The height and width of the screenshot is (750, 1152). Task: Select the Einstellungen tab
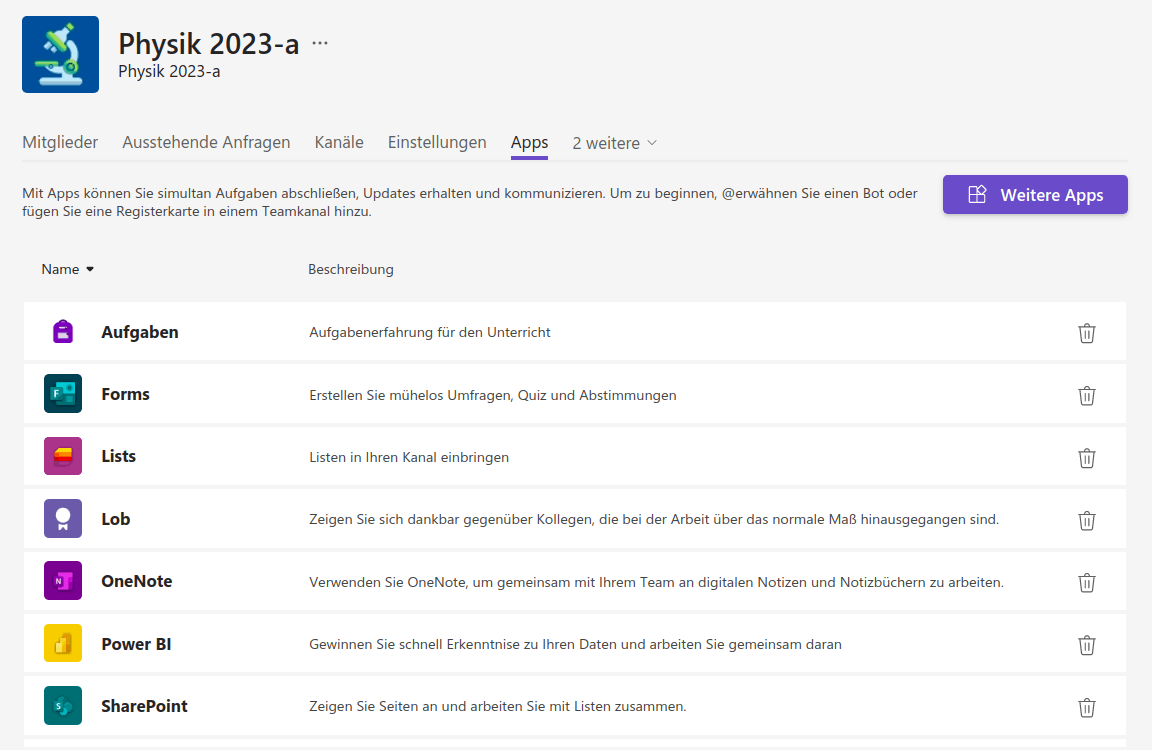[x=437, y=143]
